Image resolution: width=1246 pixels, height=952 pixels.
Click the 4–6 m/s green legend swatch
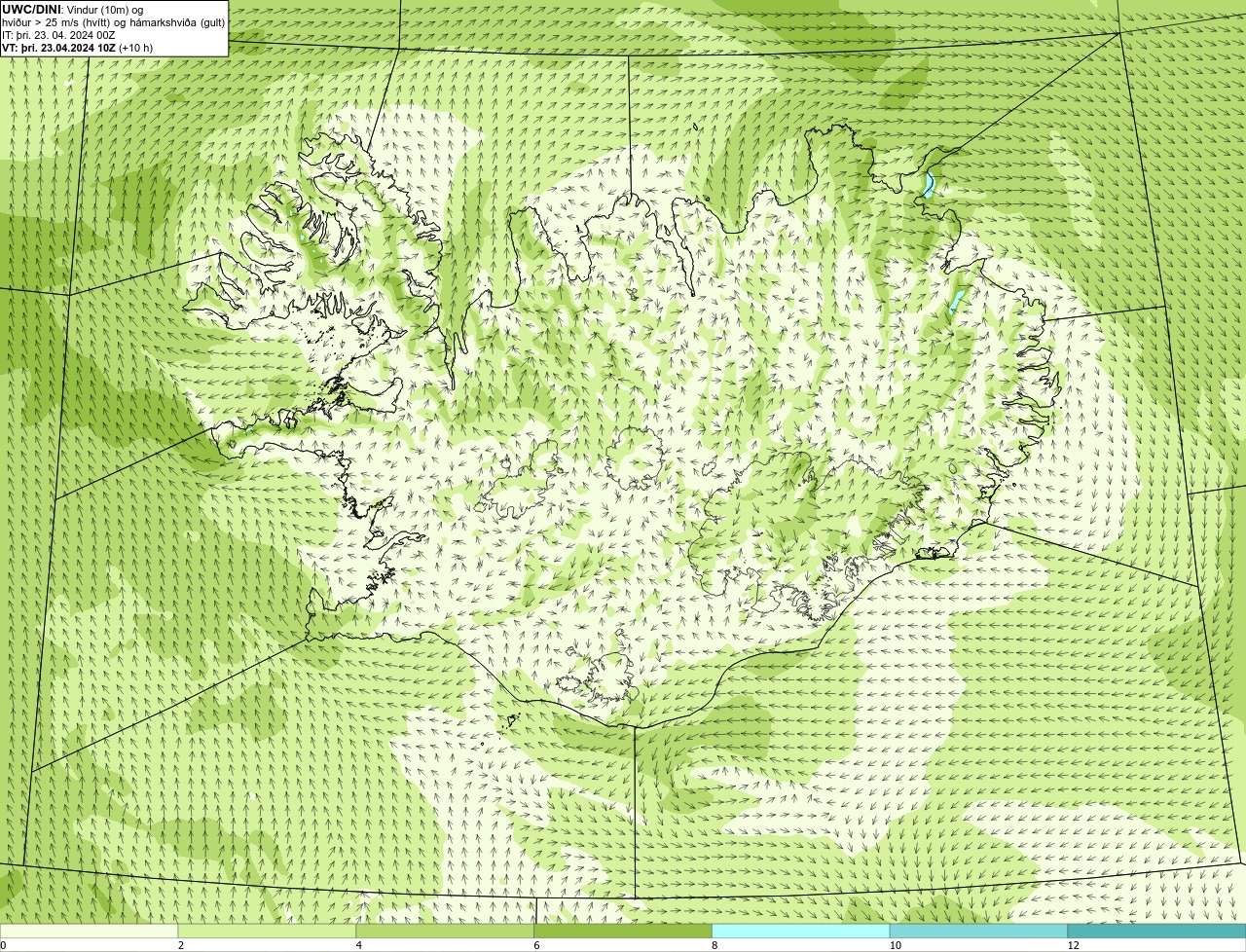[445, 932]
